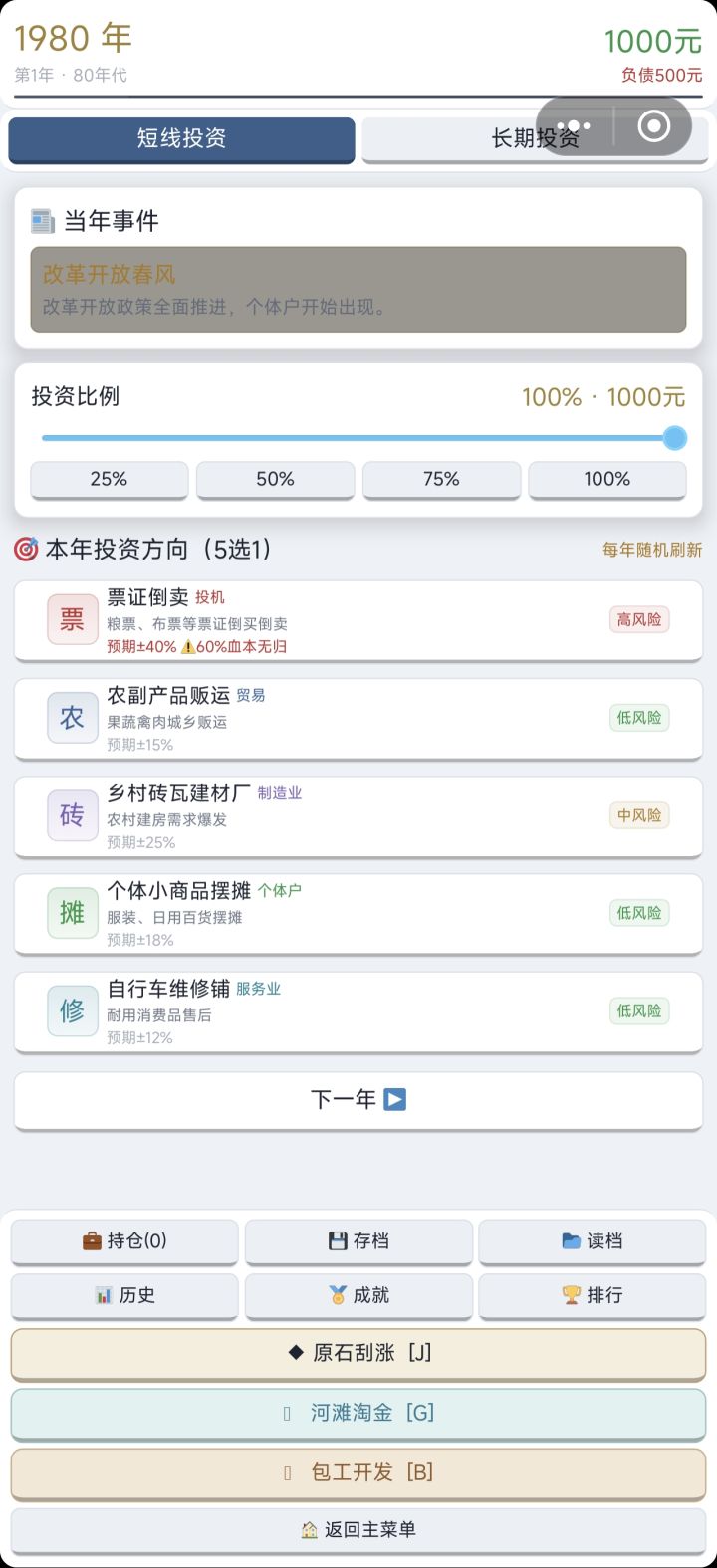
Task: Select the 摊 street stall icon
Action: coord(72,913)
